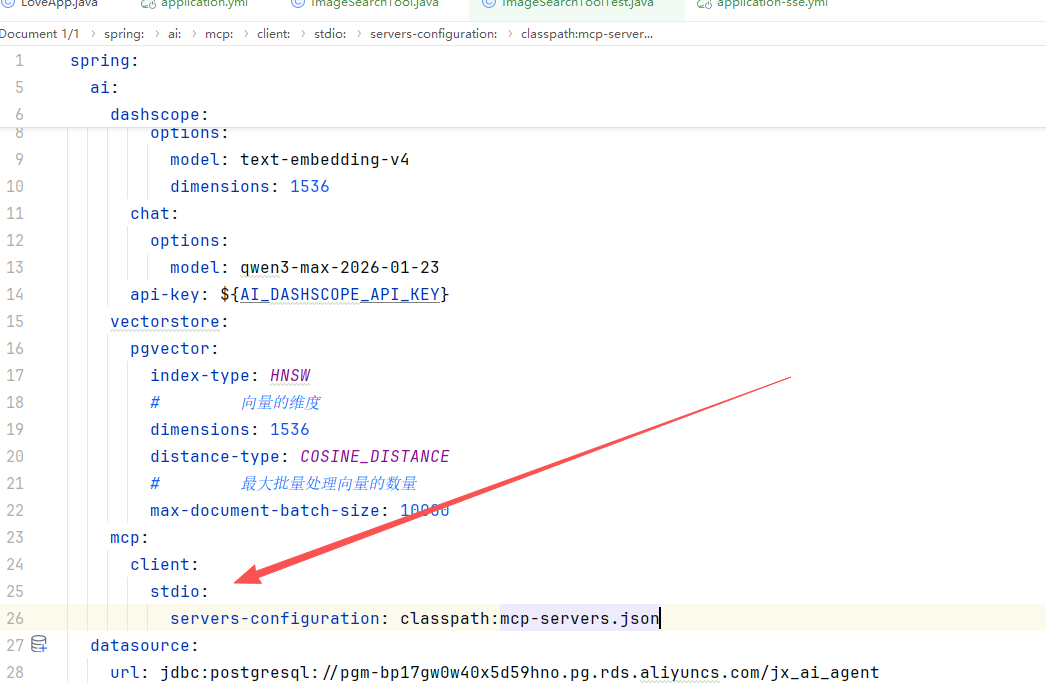Image resolution: width=1046 pixels, height=683 pixels.
Task: Click the 'HNSW' value
Action: click(x=290, y=376)
